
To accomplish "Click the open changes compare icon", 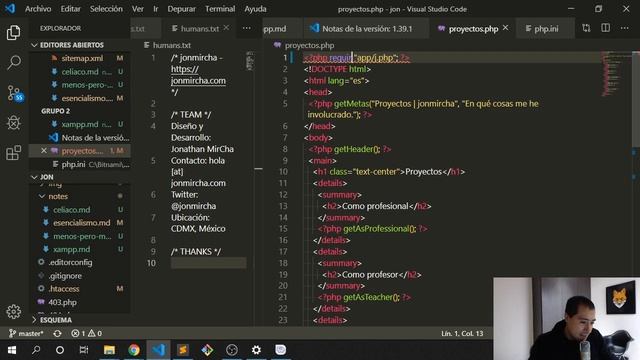I will point(586,28).
